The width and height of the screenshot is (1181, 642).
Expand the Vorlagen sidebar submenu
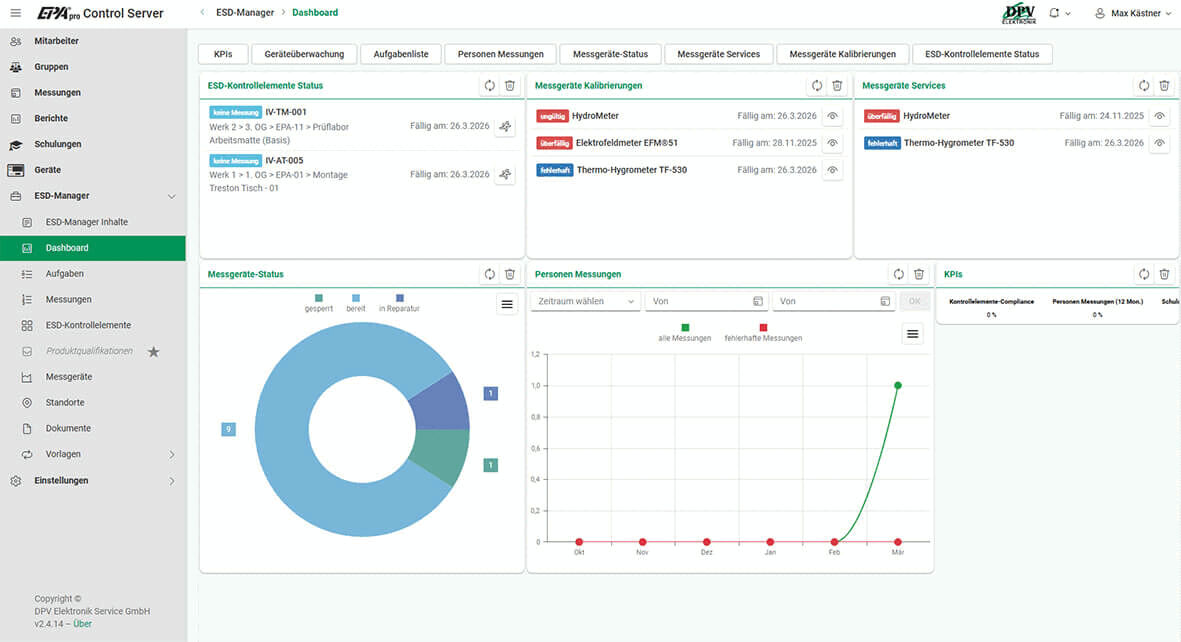pyautogui.click(x=171, y=454)
